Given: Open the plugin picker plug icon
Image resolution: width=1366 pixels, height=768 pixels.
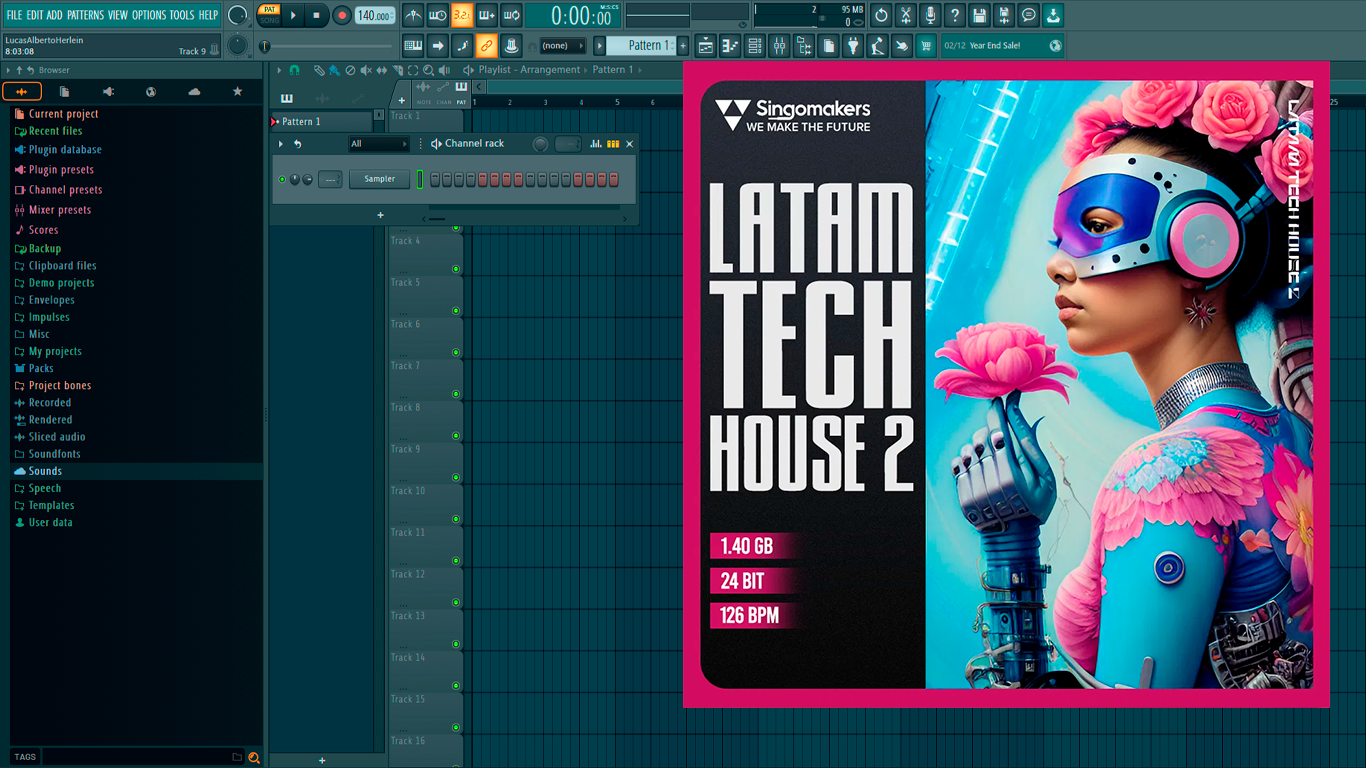Looking at the screenshot, I should (x=853, y=45).
